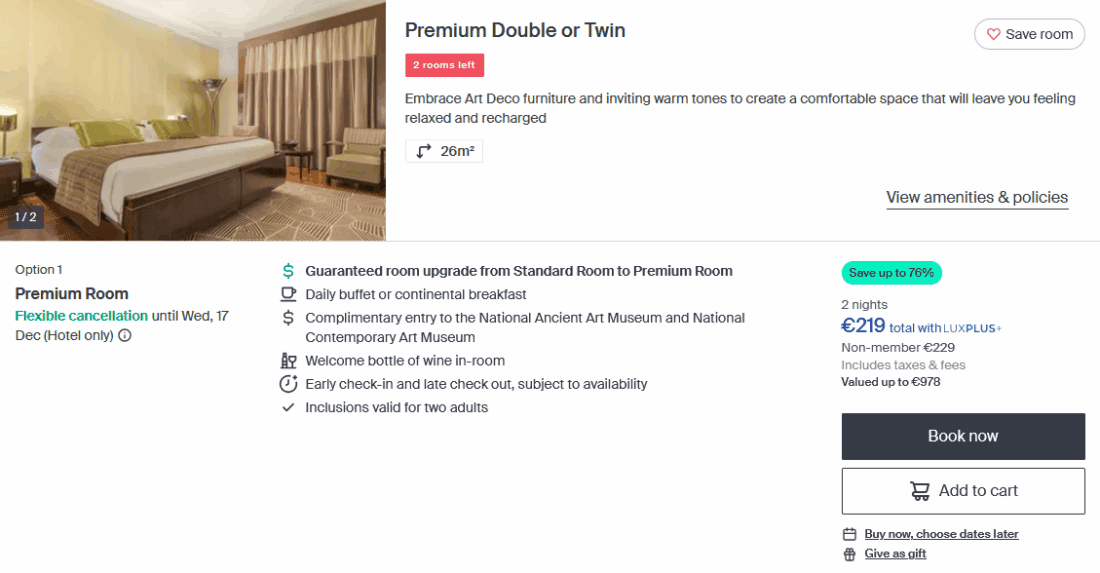This screenshot has height=573, width=1100.
Task: Add the Premium Room to cart
Action: click(x=963, y=491)
